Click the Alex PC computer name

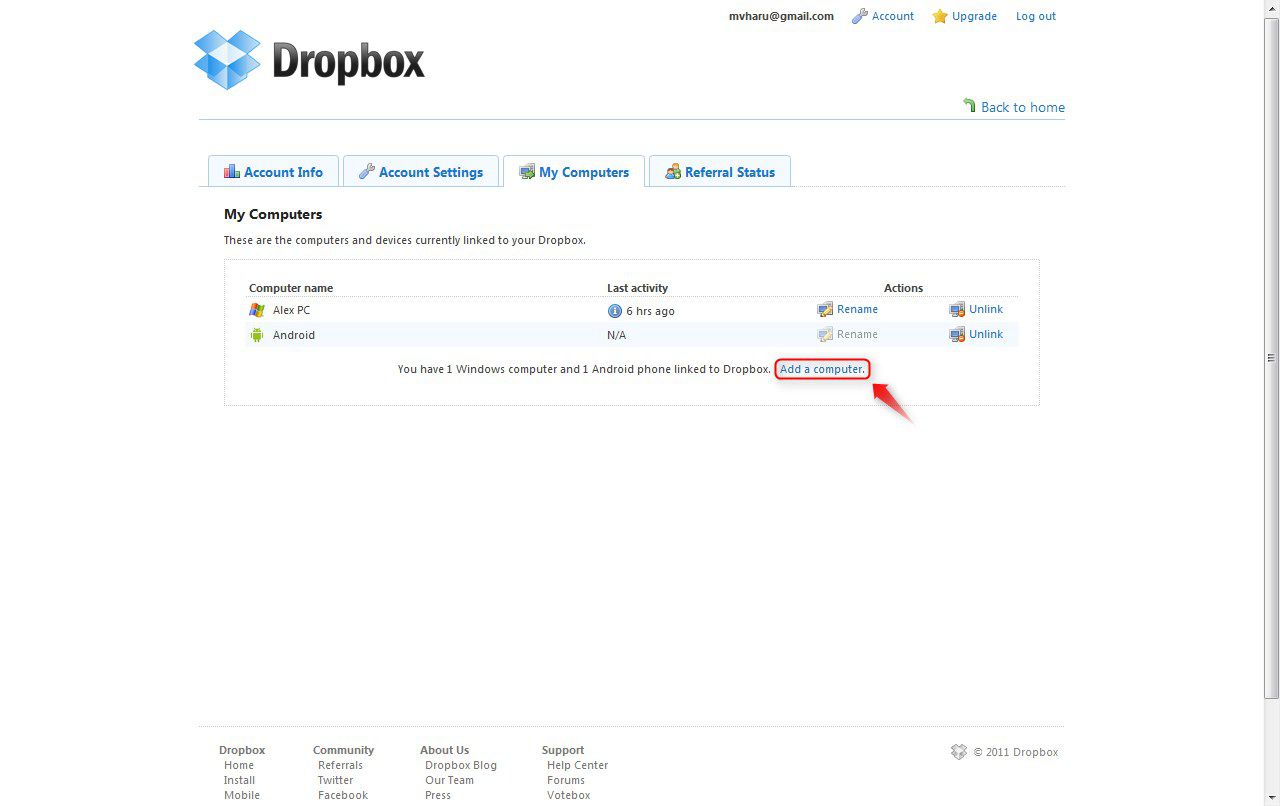(x=292, y=310)
